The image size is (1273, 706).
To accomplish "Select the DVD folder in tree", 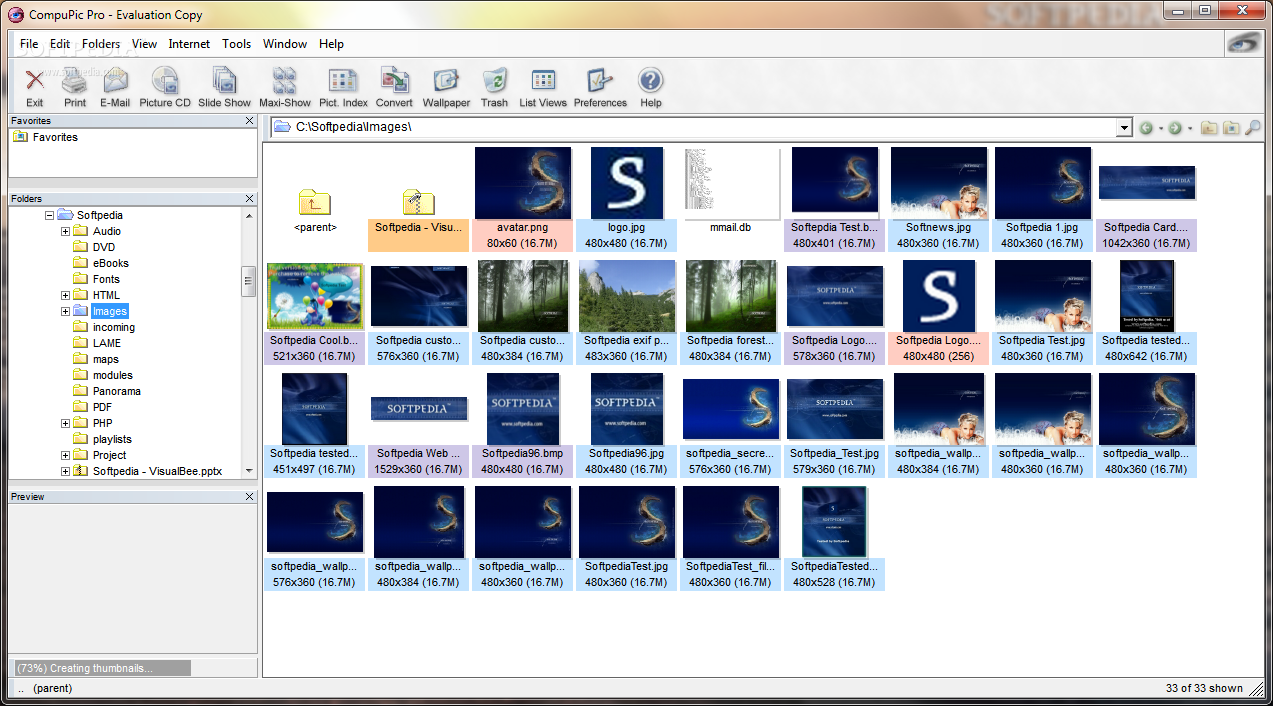I will tap(104, 247).
